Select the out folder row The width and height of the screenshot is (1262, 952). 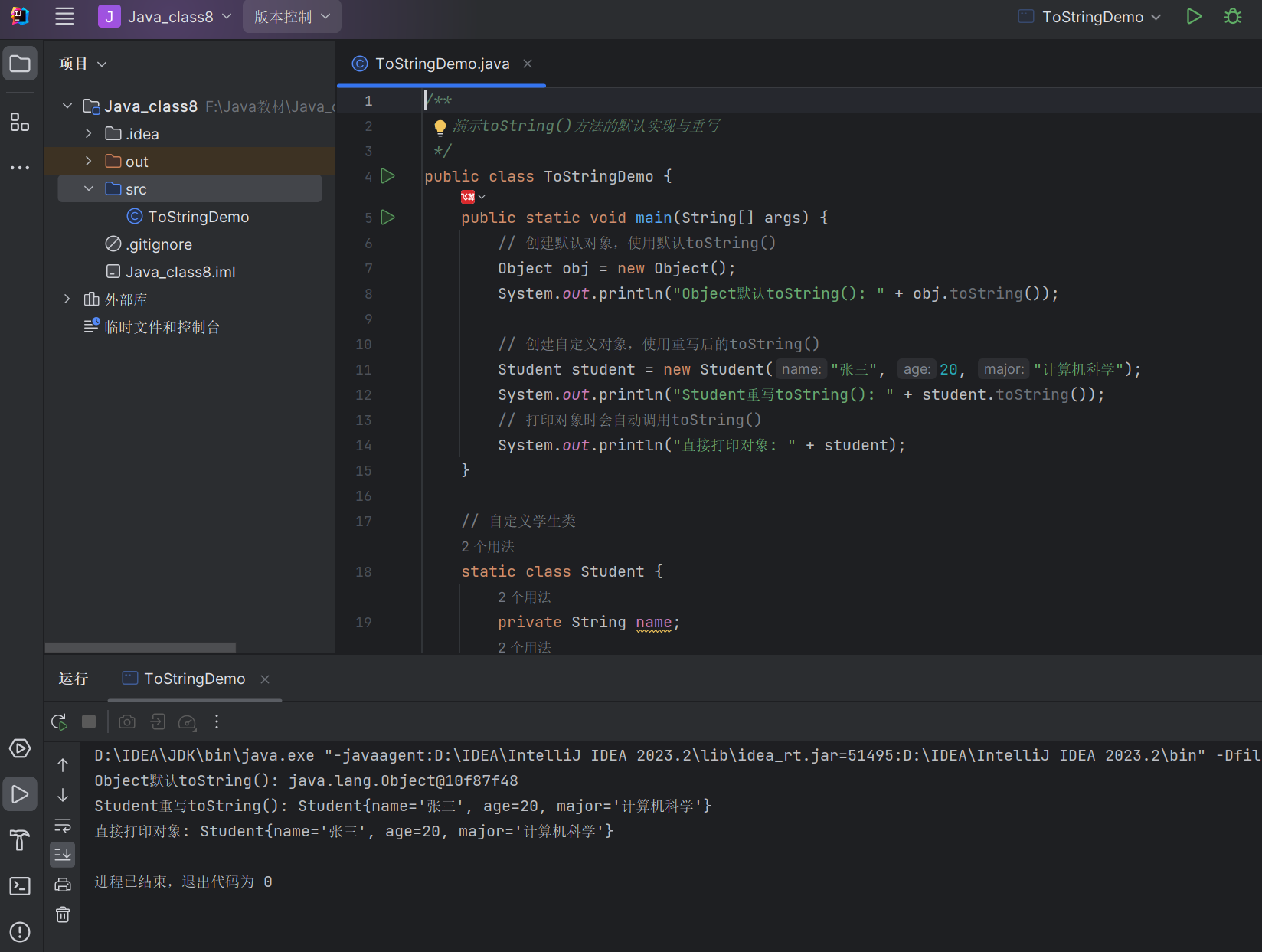pyautogui.click(x=190, y=162)
